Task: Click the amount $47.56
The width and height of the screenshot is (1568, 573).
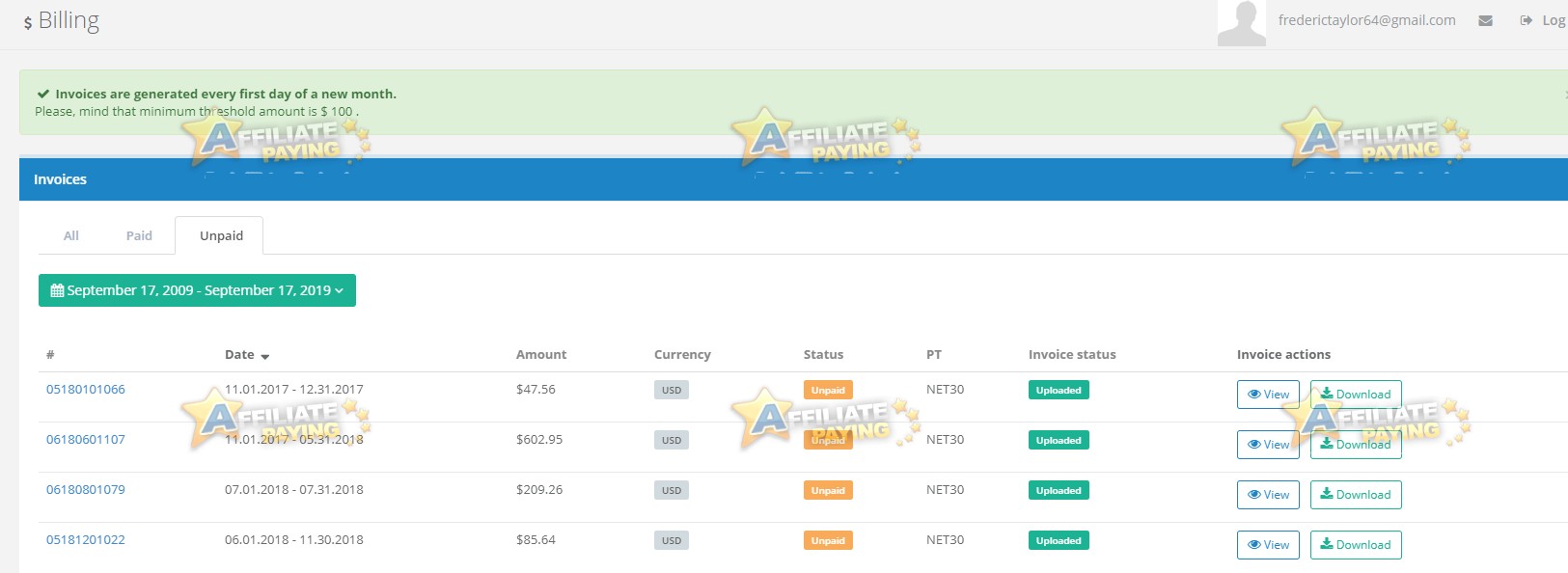Action: [536, 390]
